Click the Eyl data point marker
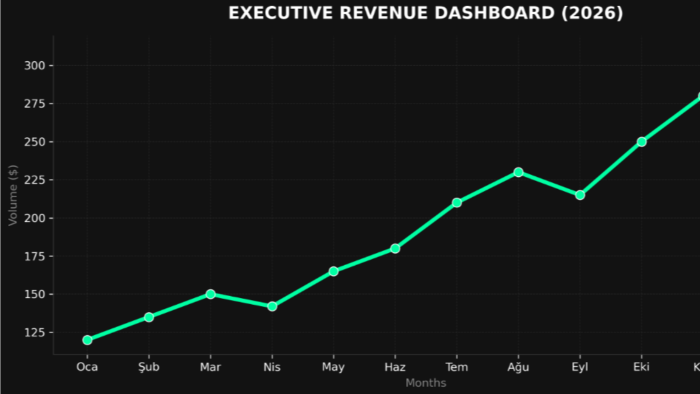The image size is (700, 394). [x=580, y=195]
